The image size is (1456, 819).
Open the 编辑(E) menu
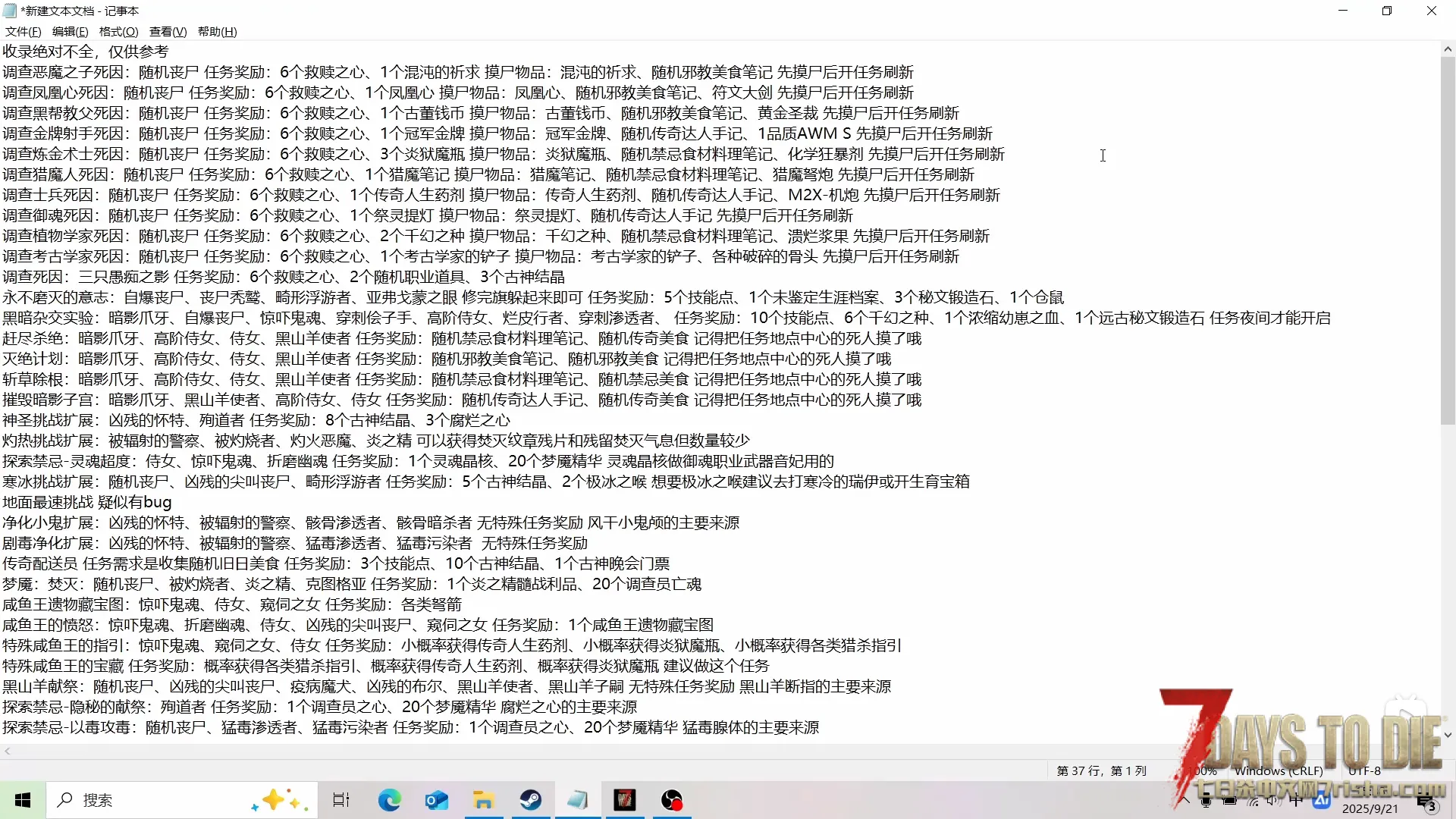70,31
